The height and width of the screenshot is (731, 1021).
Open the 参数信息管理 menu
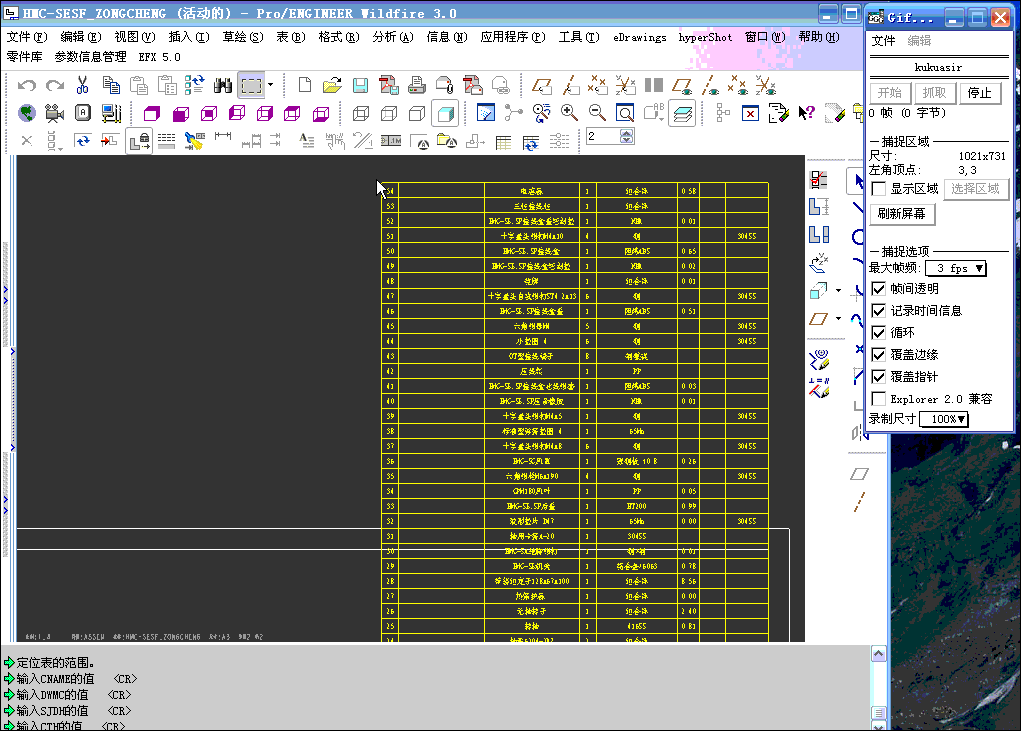pyautogui.click(x=91, y=57)
